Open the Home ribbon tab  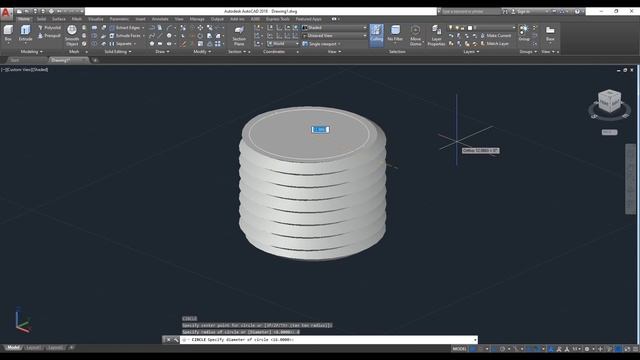[x=24, y=19]
